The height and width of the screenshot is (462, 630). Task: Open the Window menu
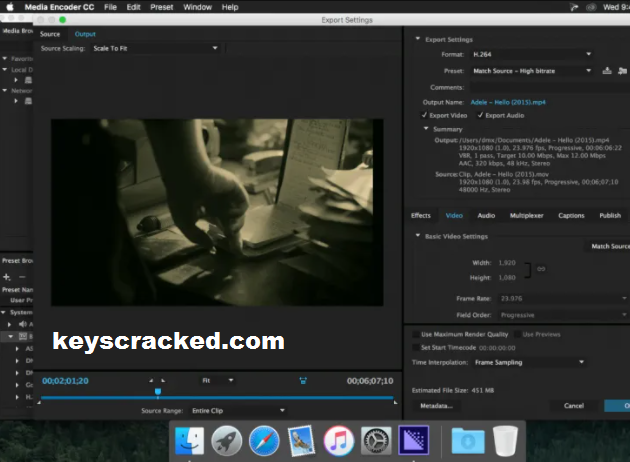[197, 7]
